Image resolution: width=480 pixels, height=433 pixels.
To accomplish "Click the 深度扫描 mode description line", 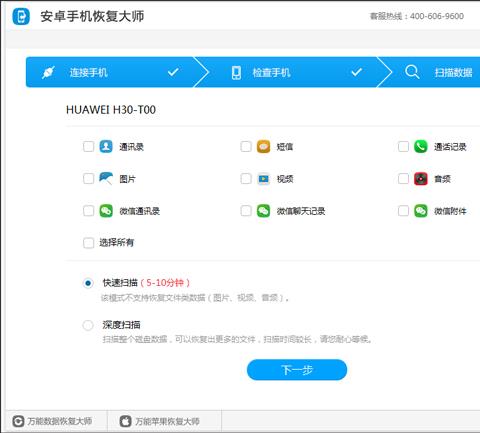I will click(x=237, y=340).
